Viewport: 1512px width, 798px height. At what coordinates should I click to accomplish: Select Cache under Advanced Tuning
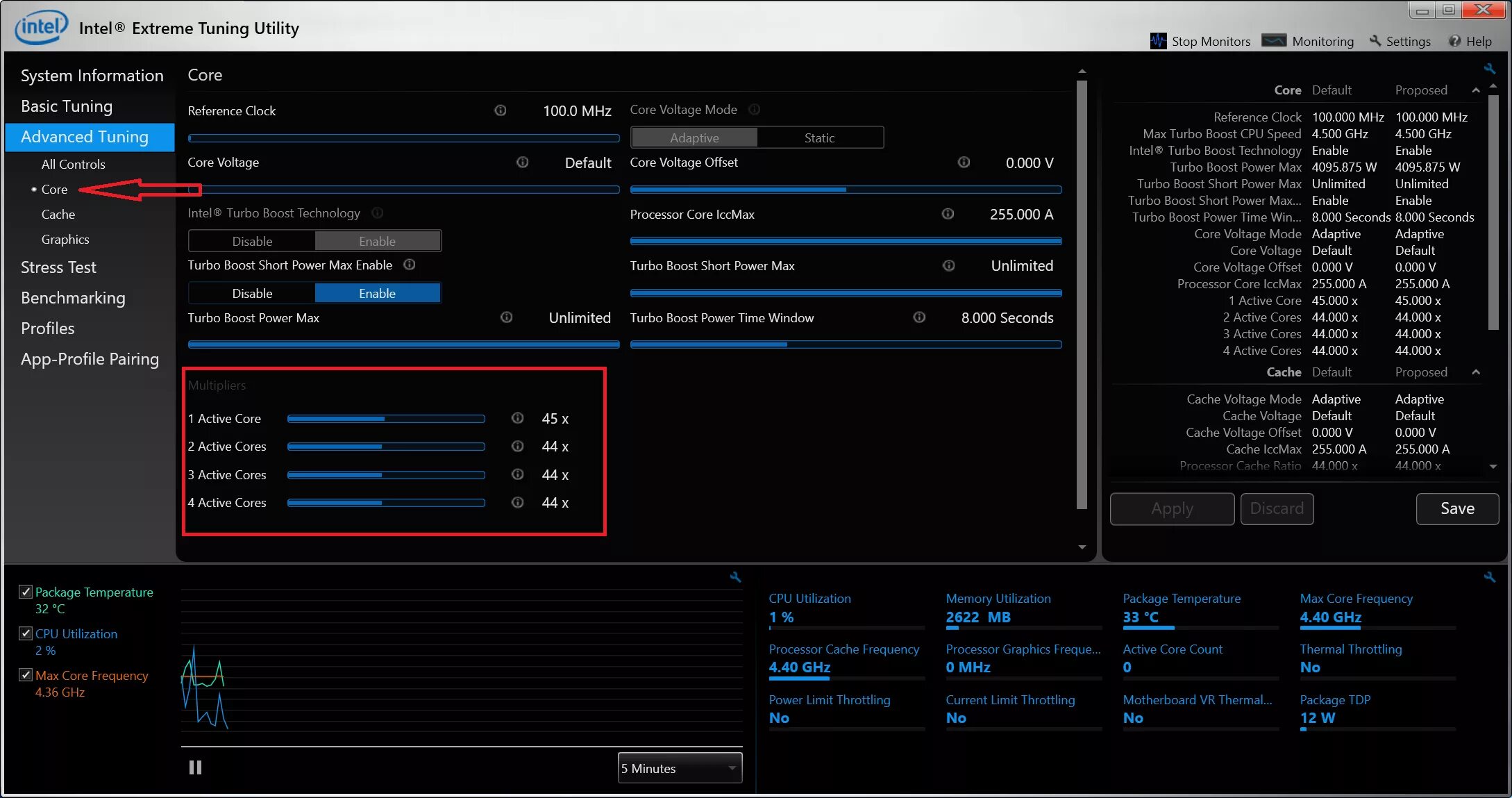[58, 215]
